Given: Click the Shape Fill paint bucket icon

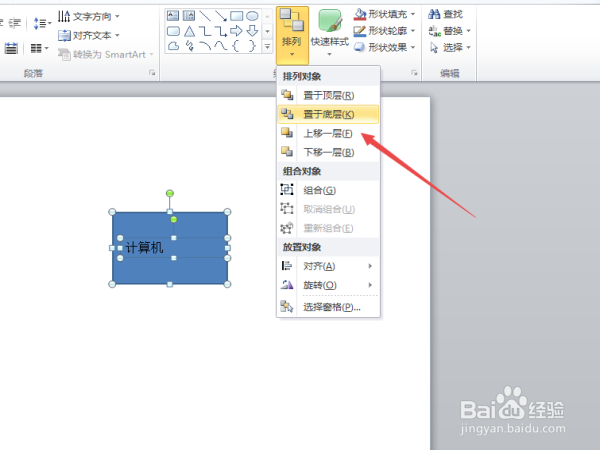Looking at the screenshot, I should 360,14.
